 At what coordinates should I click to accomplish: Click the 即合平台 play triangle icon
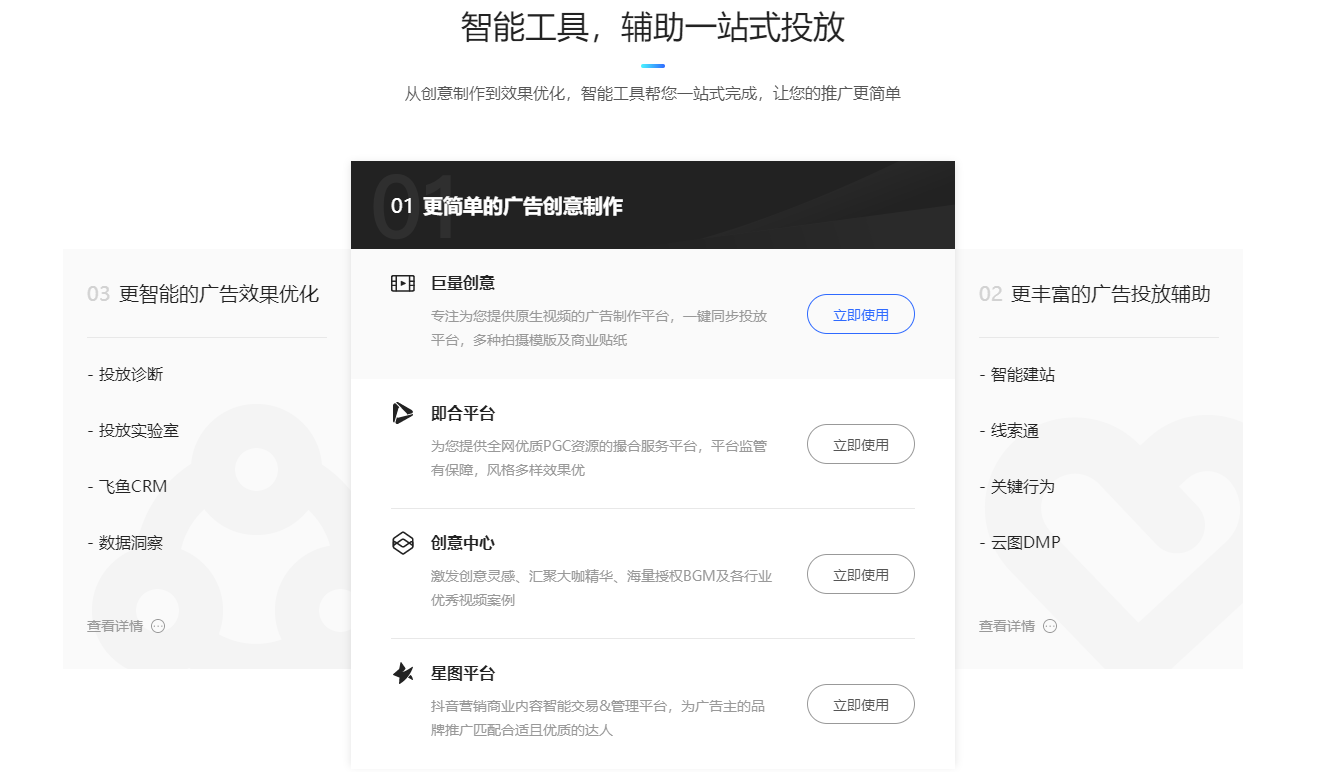(x=402, y=413)
